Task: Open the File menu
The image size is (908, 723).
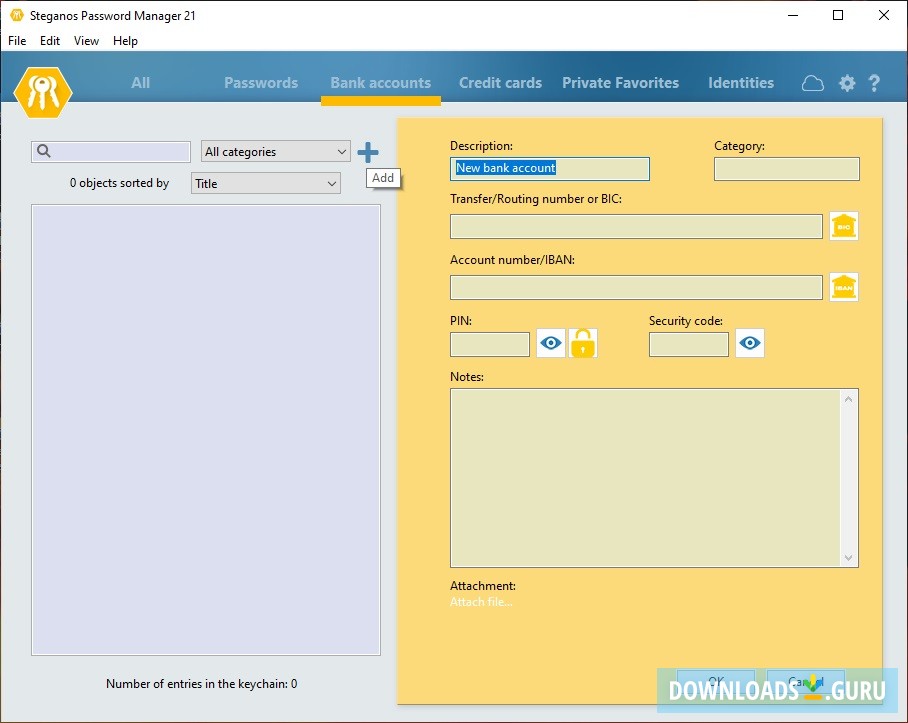Action: (x=17, y=41)
